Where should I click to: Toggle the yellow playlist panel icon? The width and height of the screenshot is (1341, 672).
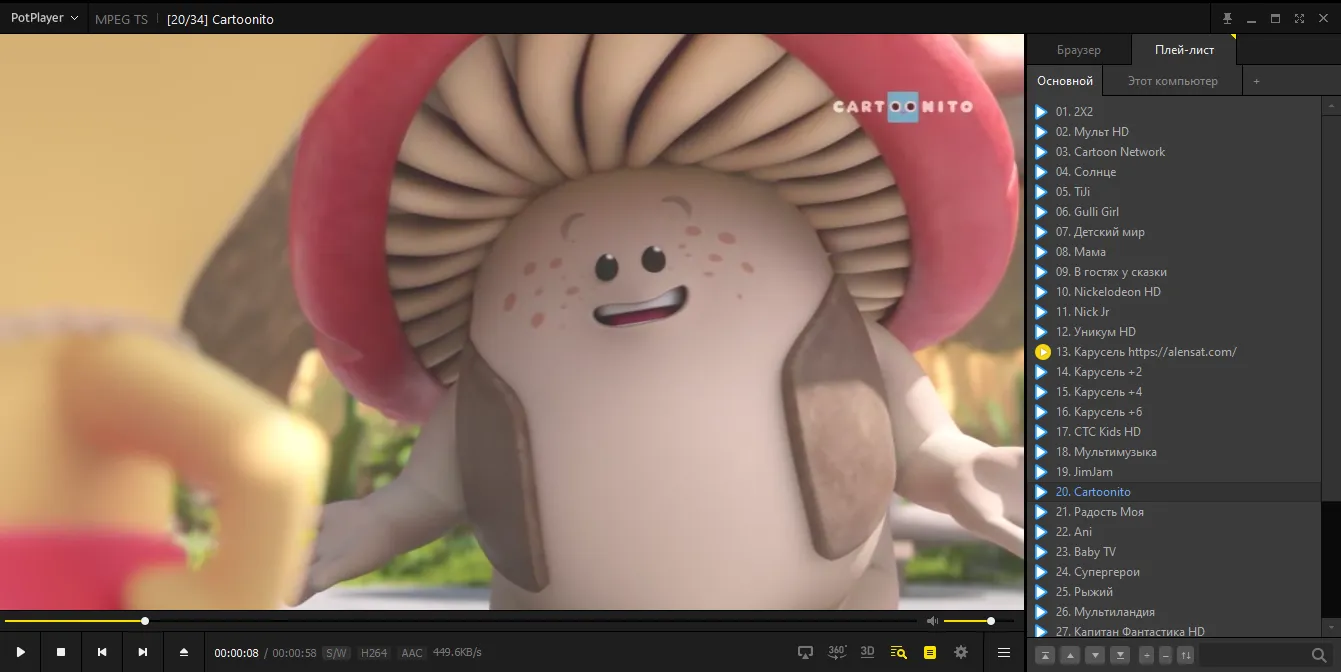pos(930,652)
